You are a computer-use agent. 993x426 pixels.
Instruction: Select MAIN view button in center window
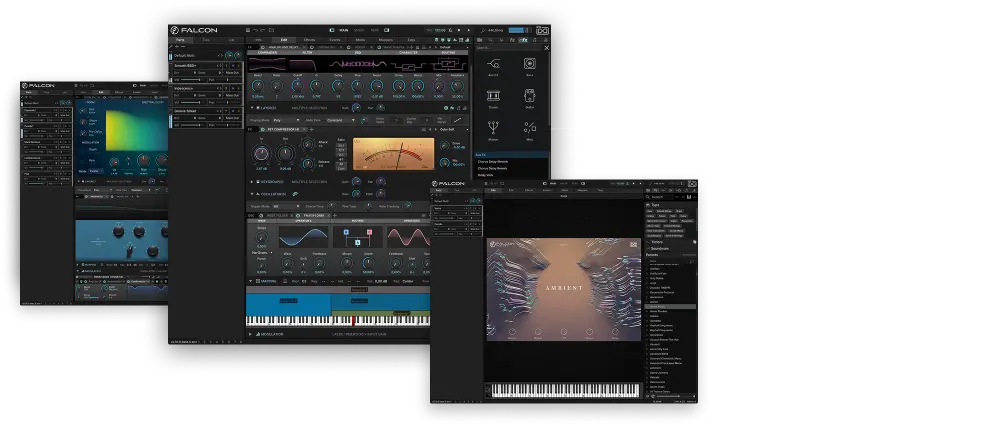343,30
